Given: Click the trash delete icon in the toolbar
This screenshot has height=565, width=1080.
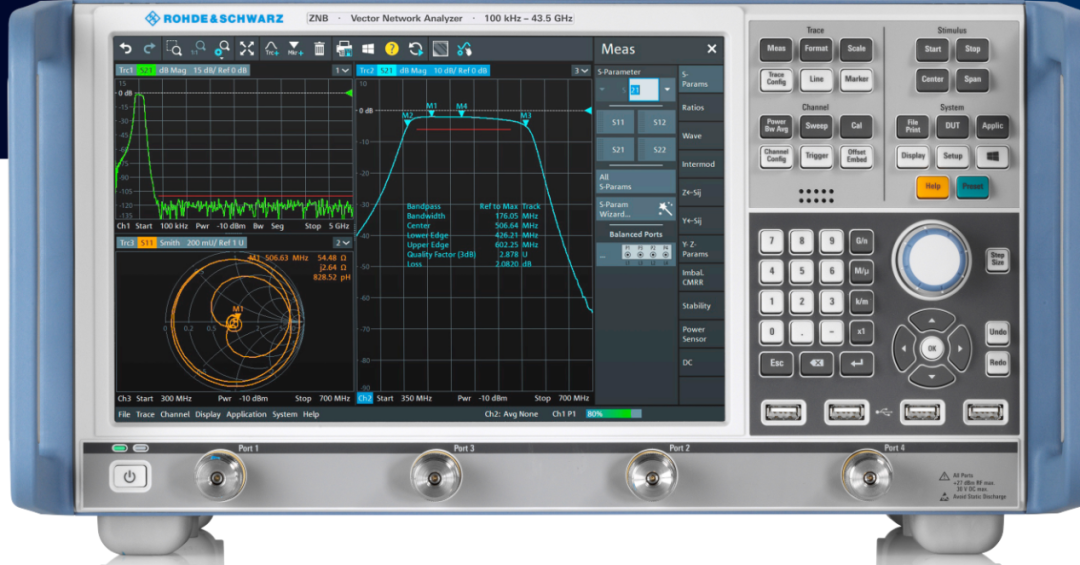Looking at the screenshot, I should point(319,49).
